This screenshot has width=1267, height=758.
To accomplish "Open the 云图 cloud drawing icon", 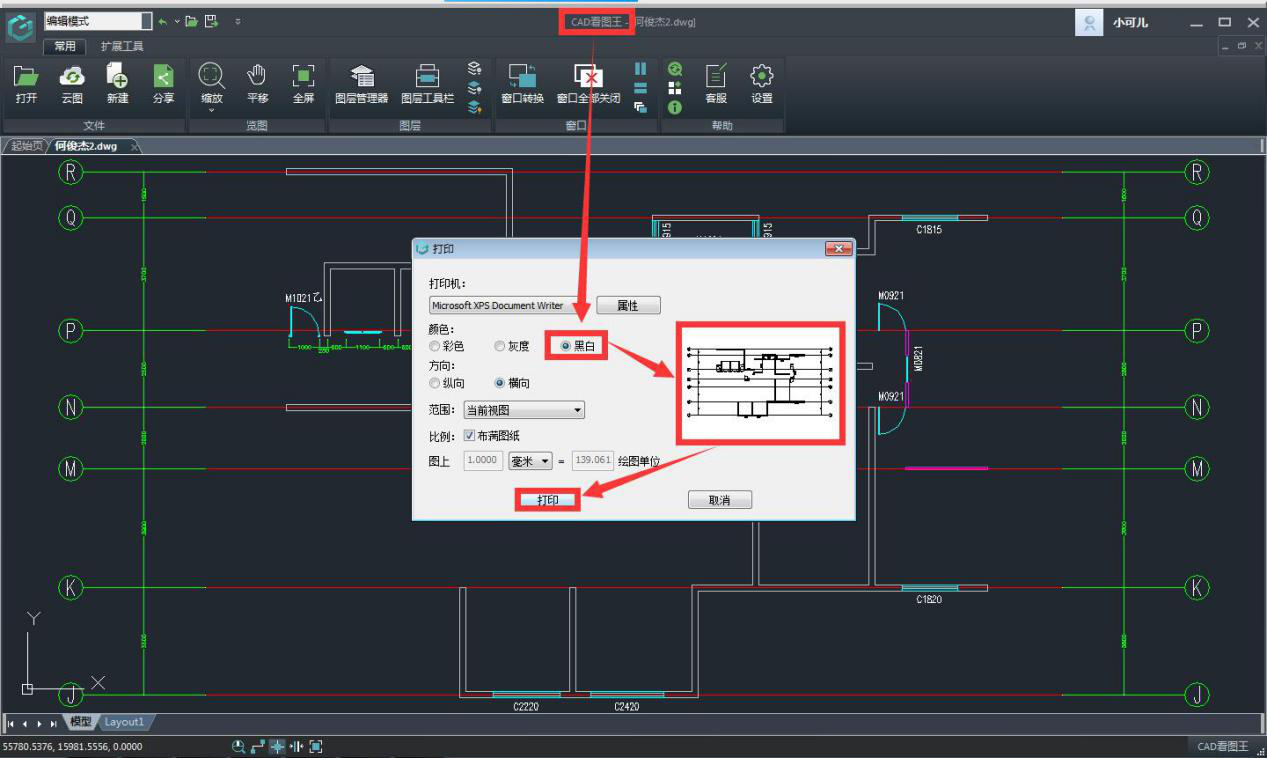I will coord(72,77).
